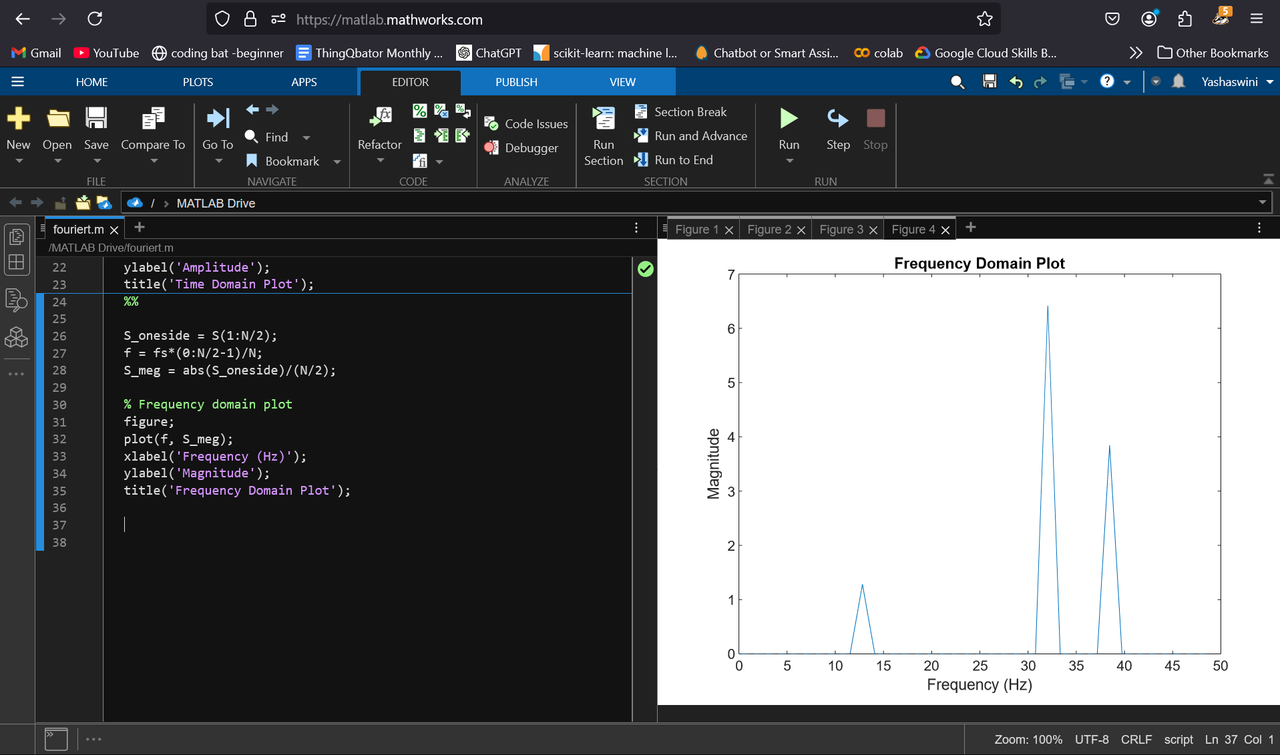Click the redo arrow in top bar
Screen dimensions: 1280x755
click(1042, 82)
